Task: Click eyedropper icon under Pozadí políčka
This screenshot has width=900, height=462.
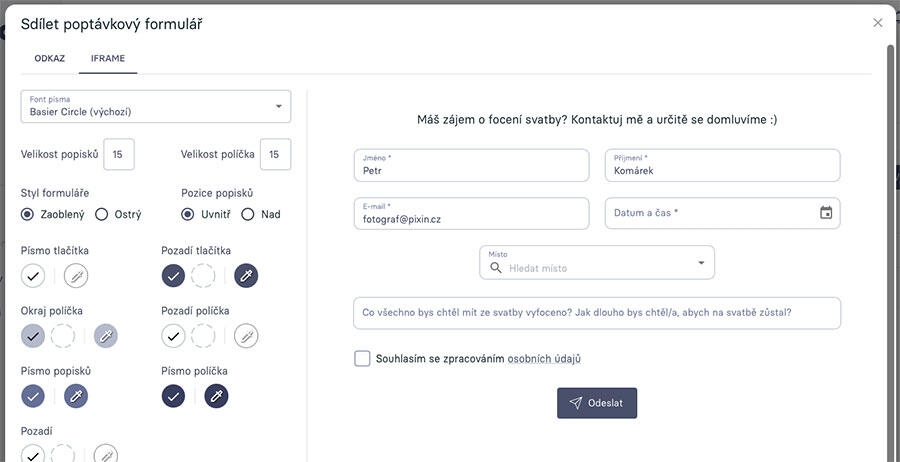Action: point(246,336)
